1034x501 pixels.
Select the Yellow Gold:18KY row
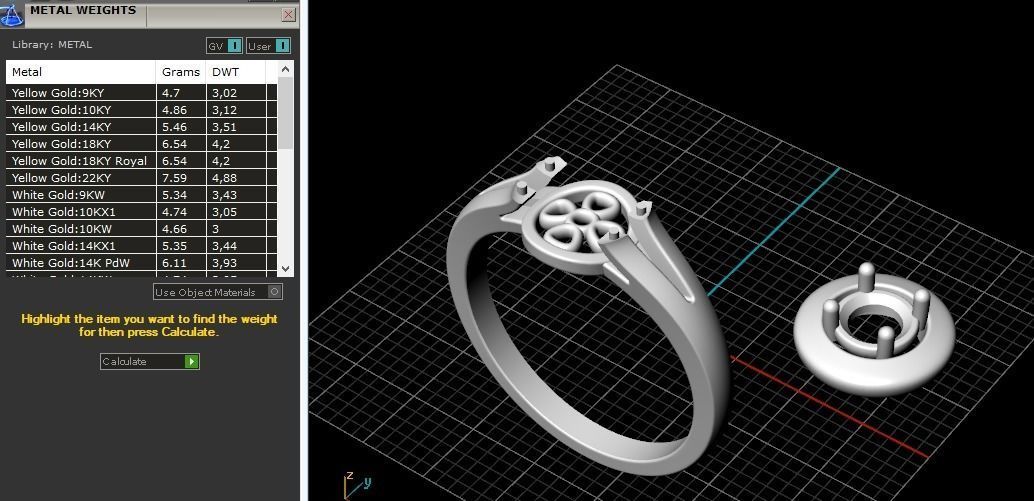pos(142,144)
